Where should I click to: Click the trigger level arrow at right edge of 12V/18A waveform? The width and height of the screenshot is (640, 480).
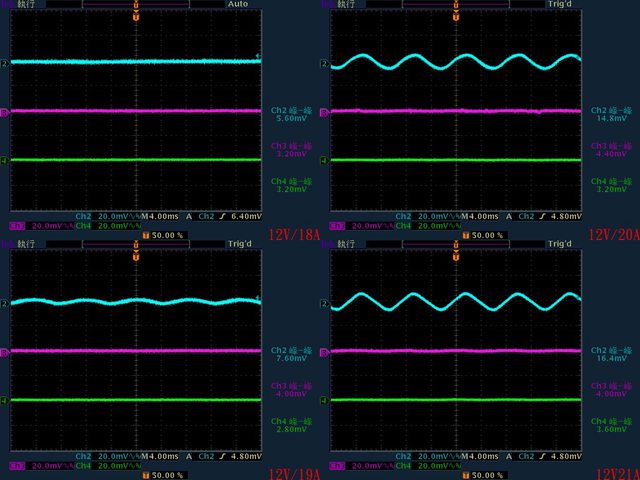[x=259, y=56]
